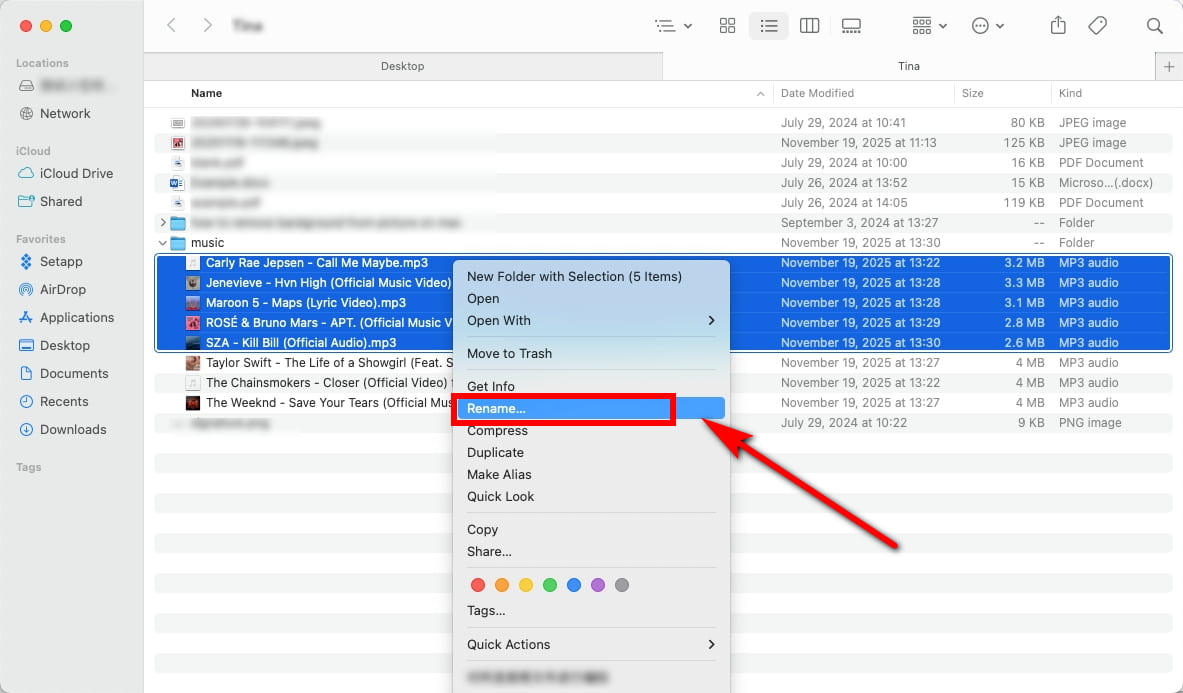Viewport: 1183px width, 693px height.
Task: Apply the red color tag
Action: point(478,585)
